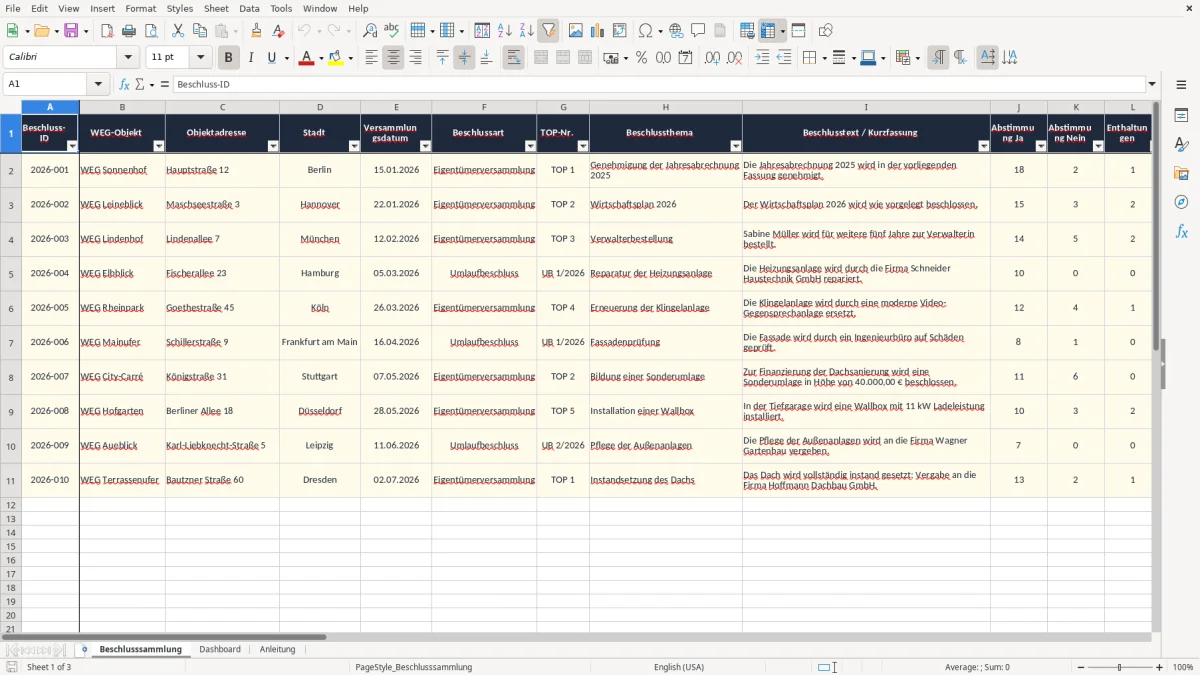The image size is (1200, 675).
Task: Open font color dropdown arrow
Action: point(320,58)
